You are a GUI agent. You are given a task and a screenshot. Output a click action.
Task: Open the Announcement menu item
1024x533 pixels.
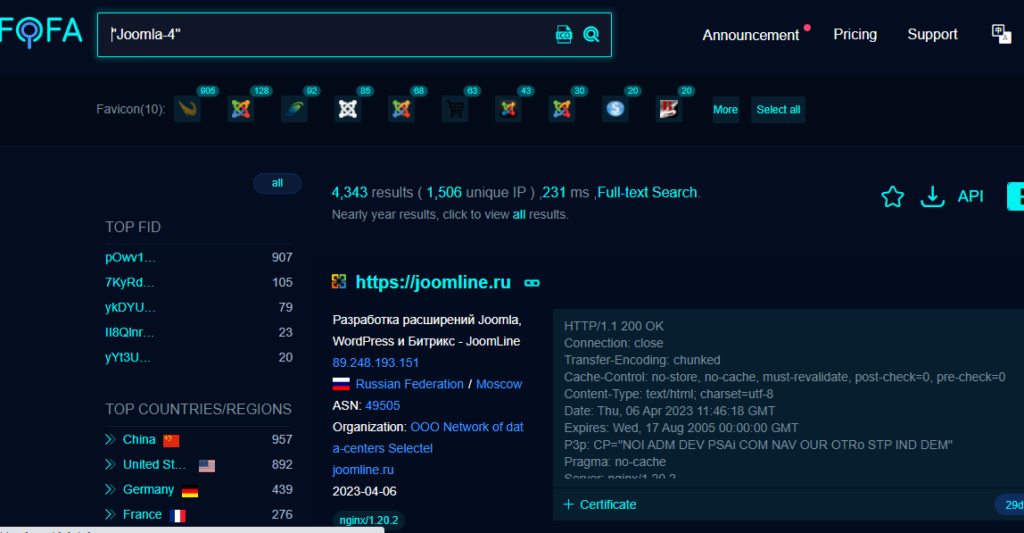click(750, 35)
